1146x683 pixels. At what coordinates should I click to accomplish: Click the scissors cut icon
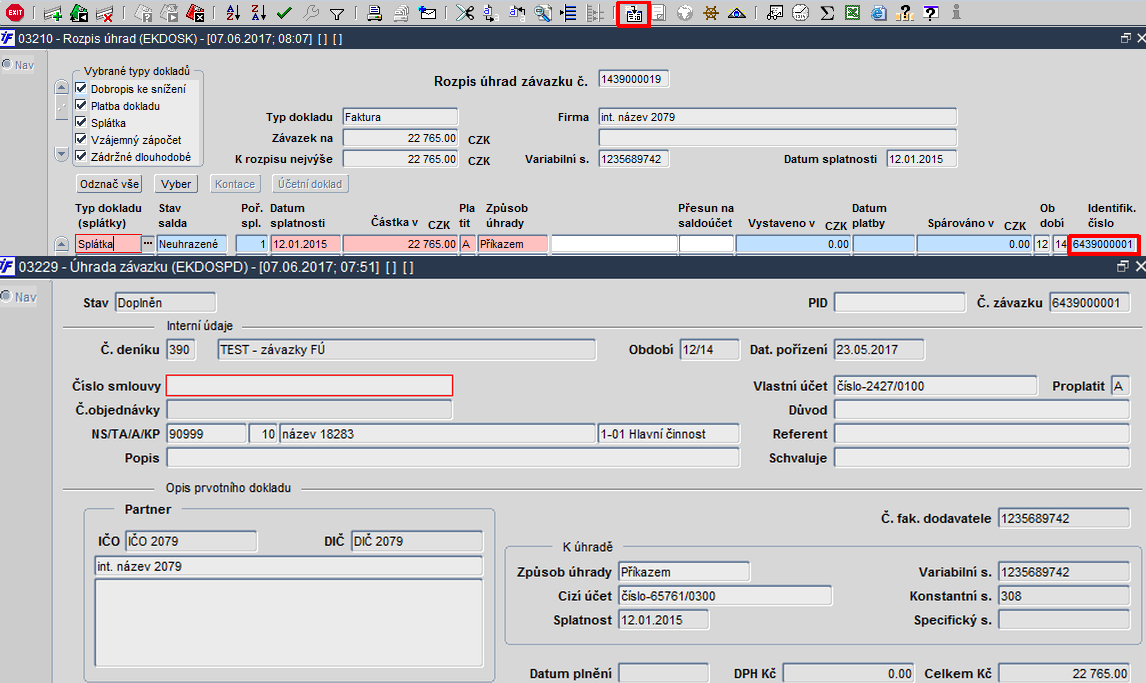465,12
